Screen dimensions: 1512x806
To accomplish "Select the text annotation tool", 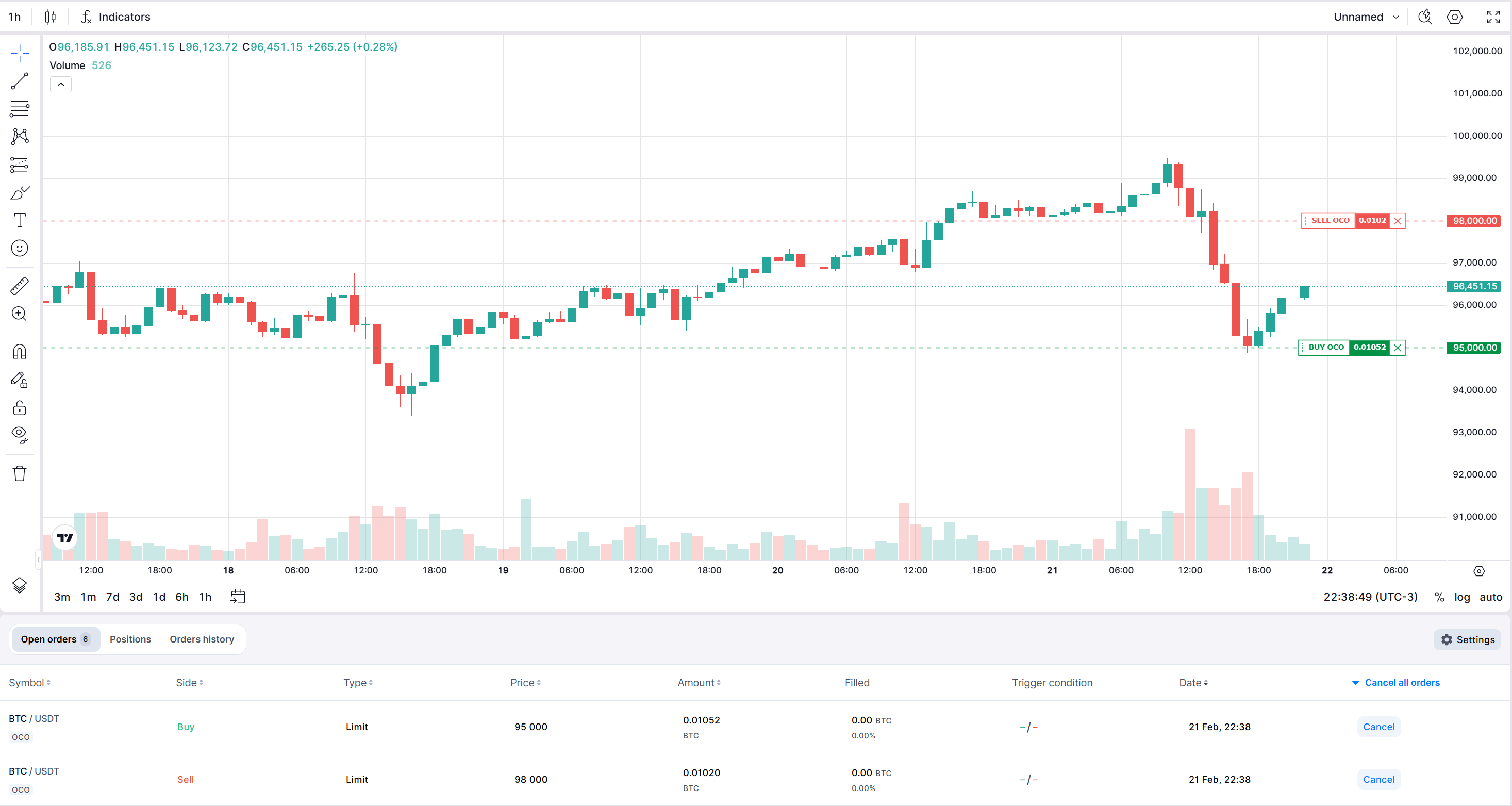I will point(20,220).
